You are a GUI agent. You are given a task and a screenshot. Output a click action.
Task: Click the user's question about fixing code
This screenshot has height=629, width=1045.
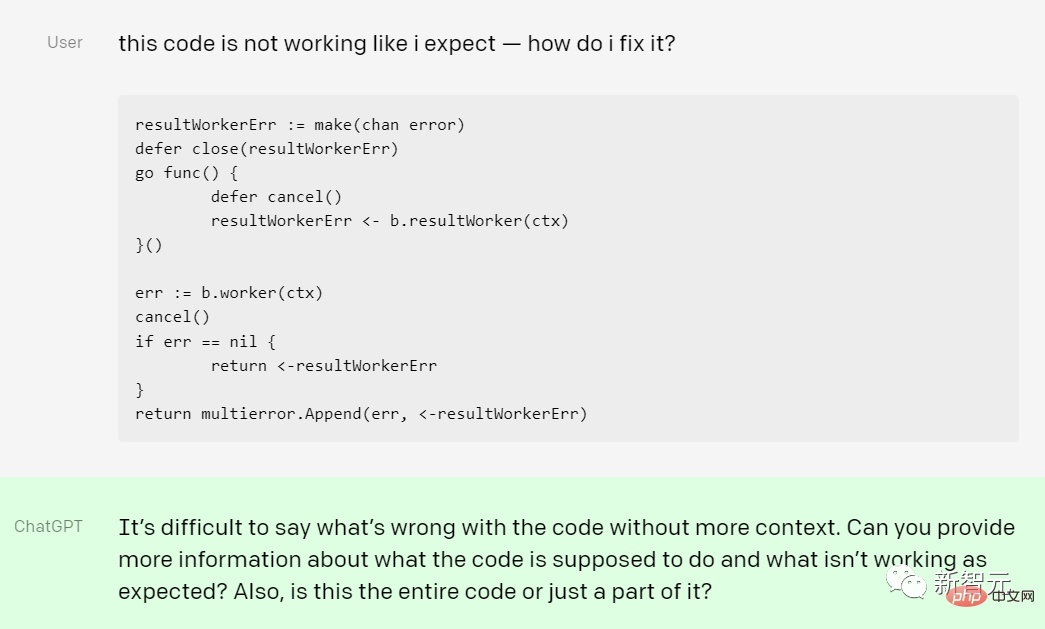tap(396, 44)
